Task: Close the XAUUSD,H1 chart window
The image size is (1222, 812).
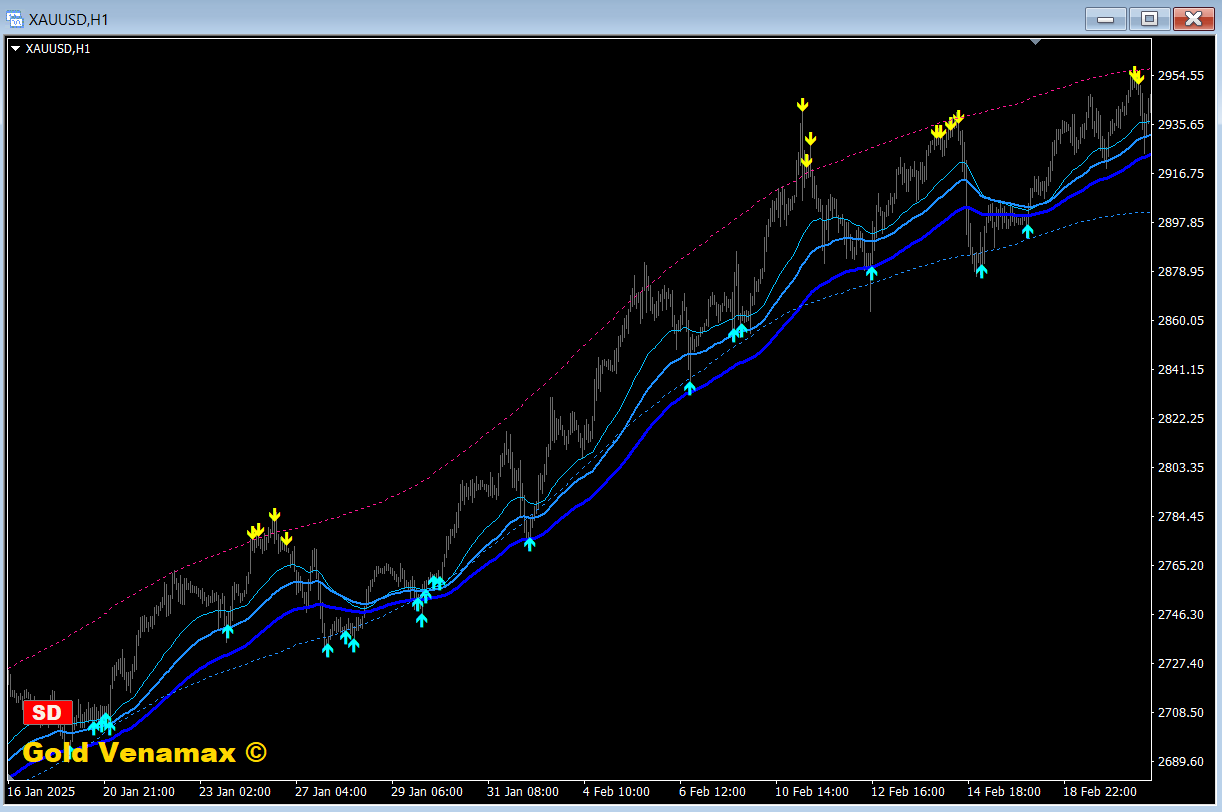Action: [1193, 18]
